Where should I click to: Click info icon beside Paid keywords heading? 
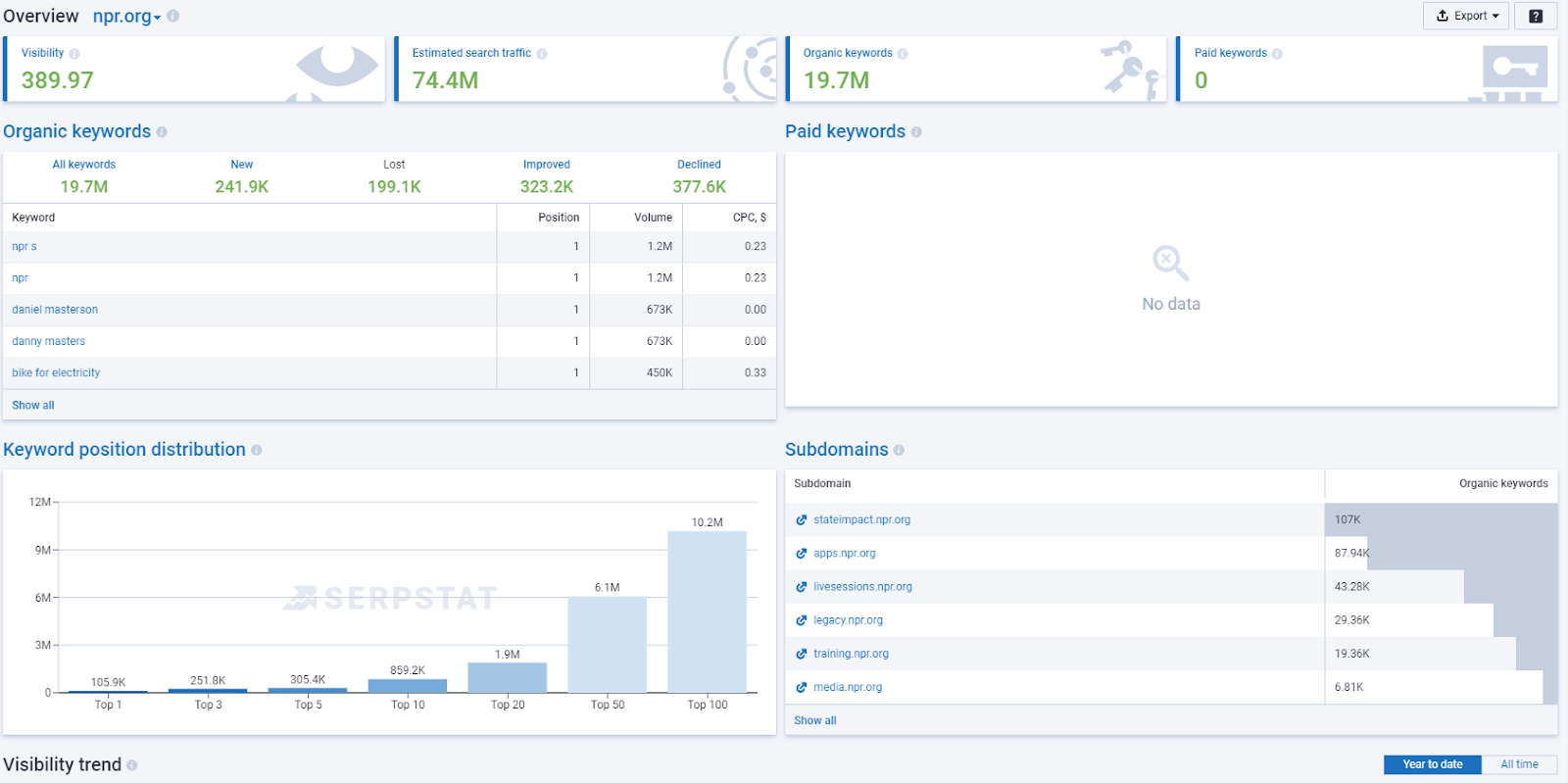[x=916, y=132]
